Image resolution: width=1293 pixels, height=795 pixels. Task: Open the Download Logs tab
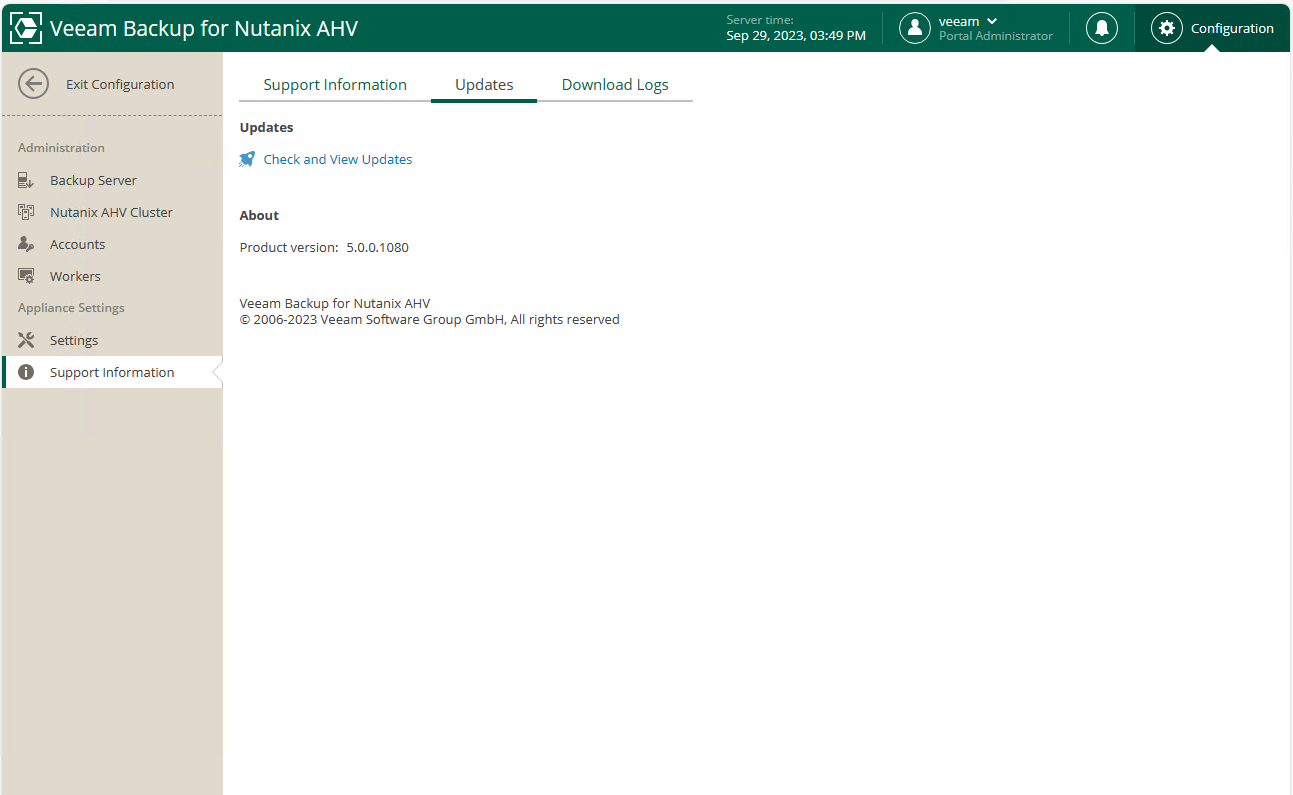(x=615, y=85)
